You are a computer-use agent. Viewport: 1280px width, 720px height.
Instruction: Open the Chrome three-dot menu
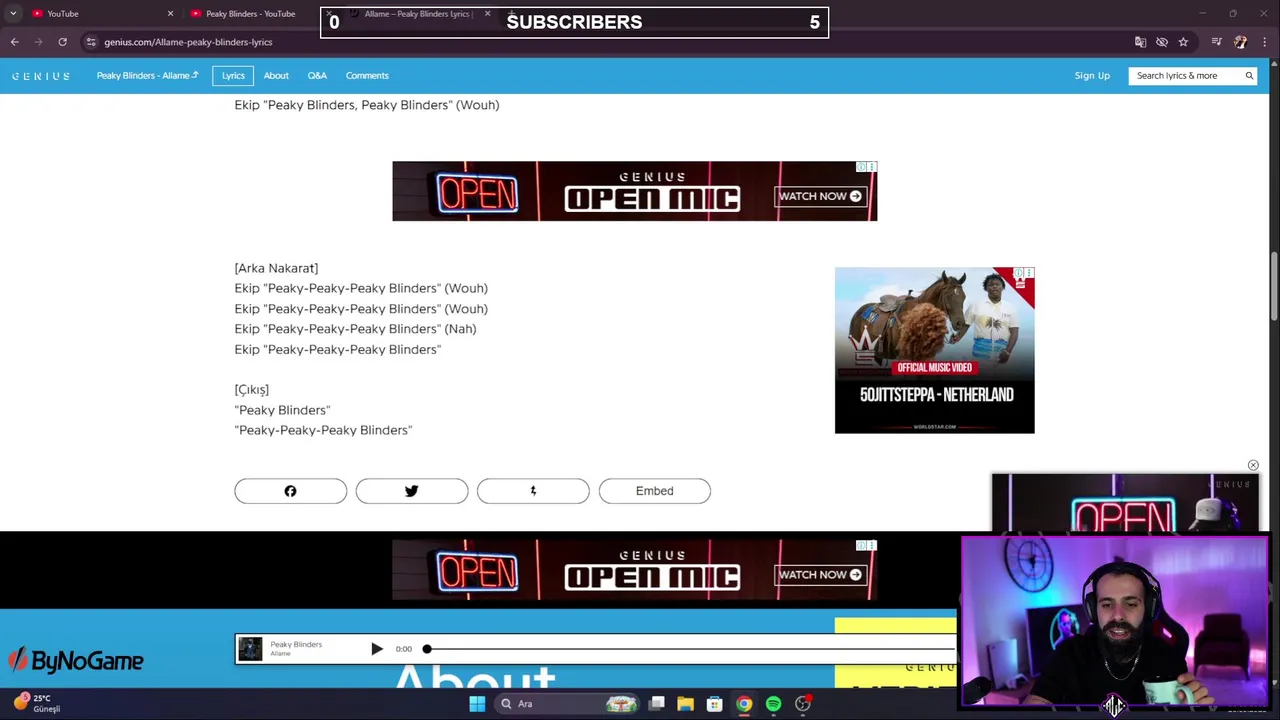(1265, 42)
